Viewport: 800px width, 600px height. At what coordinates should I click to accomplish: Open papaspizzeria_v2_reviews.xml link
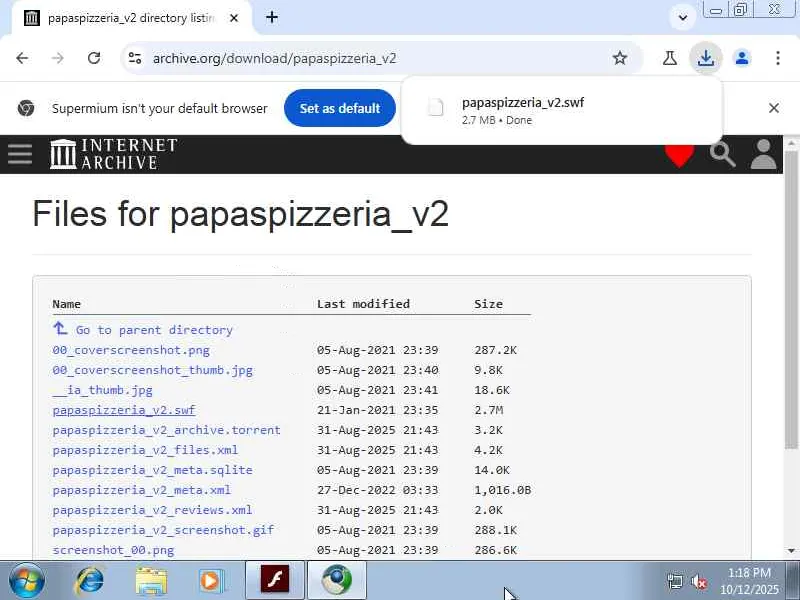152,510
